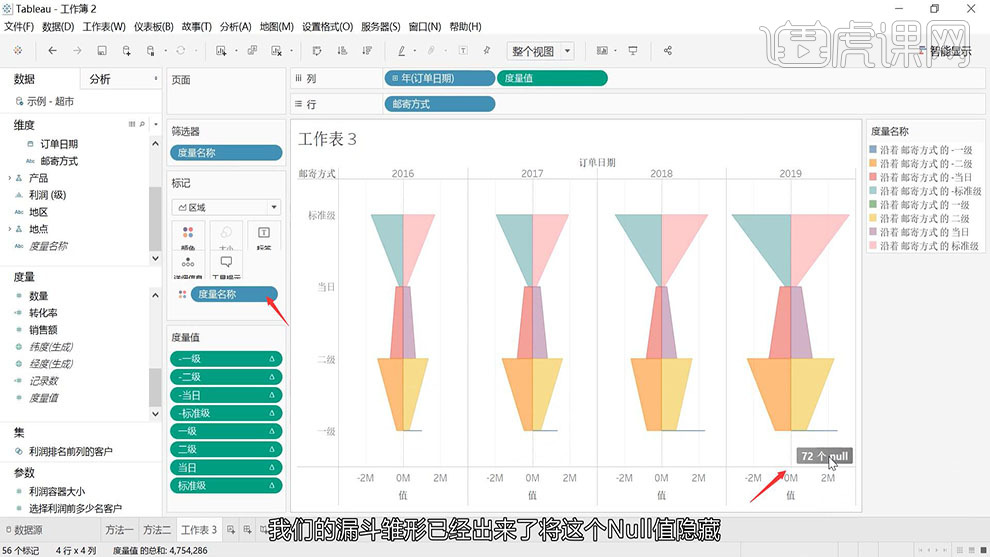Image resolution: width=990 pixels, height=557 pixels.
Task: Select legend swatch 沿着 邮寄方式 的 -一级
Action: (873, 150)
